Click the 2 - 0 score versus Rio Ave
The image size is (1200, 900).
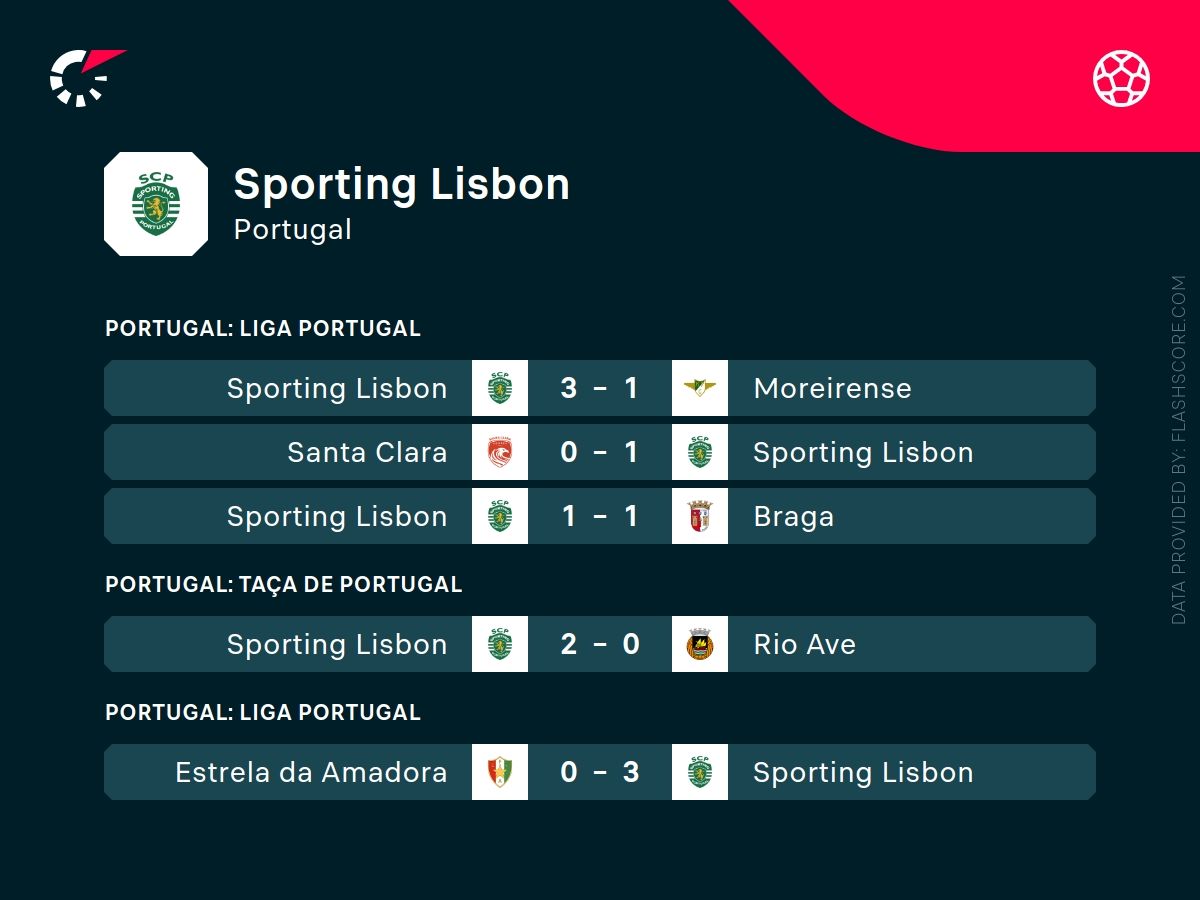tap(600, 644)
